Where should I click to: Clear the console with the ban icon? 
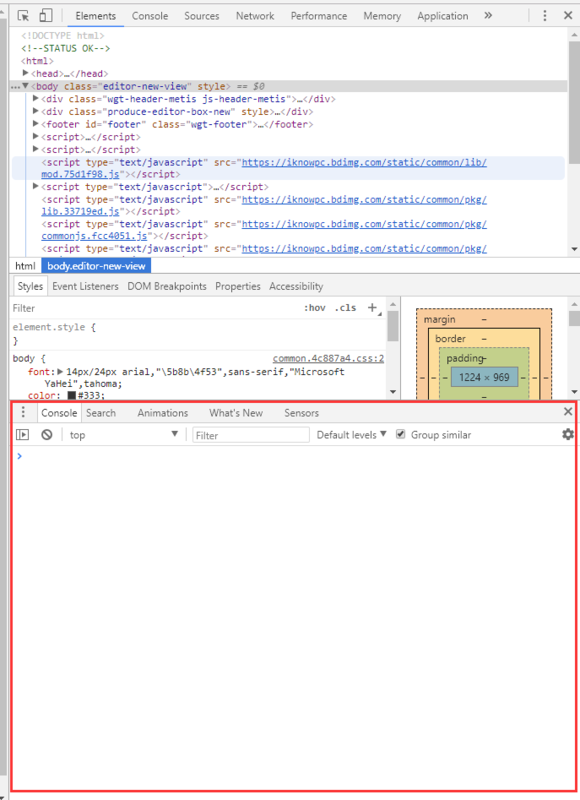(47, 435)
